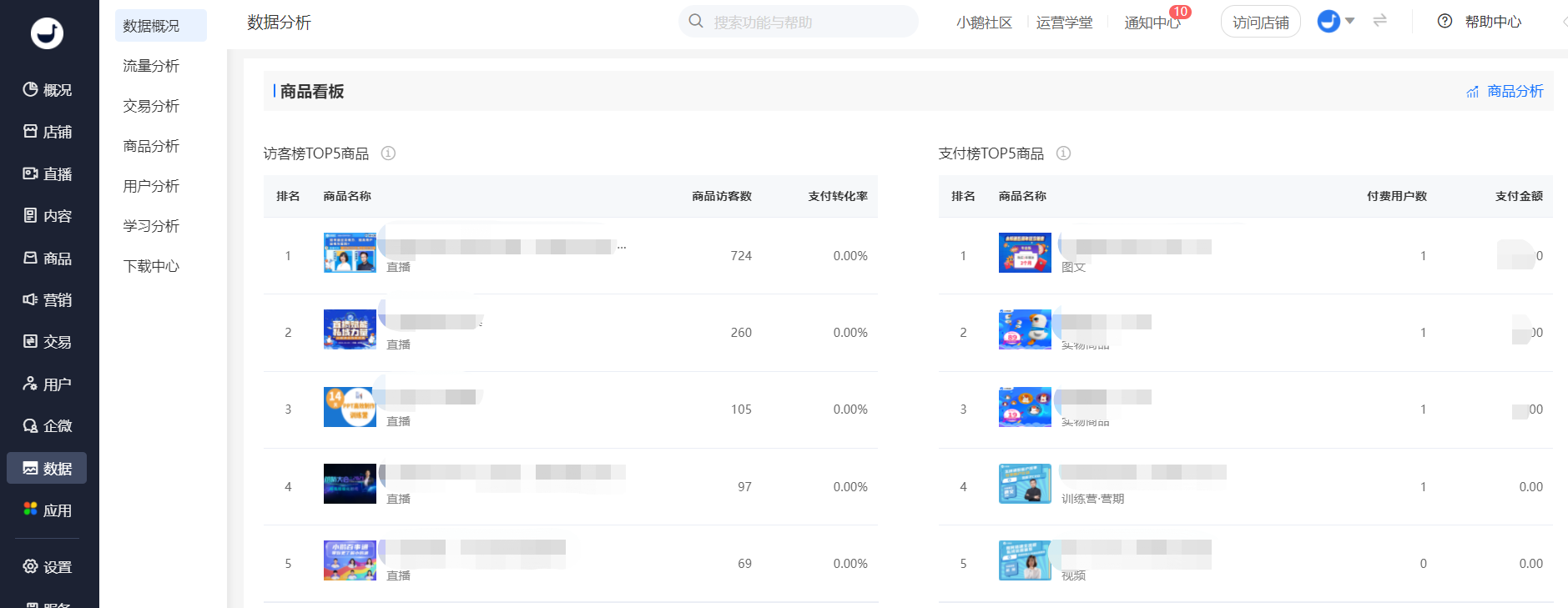Open 营销 in the sidebar

[47, 299]
